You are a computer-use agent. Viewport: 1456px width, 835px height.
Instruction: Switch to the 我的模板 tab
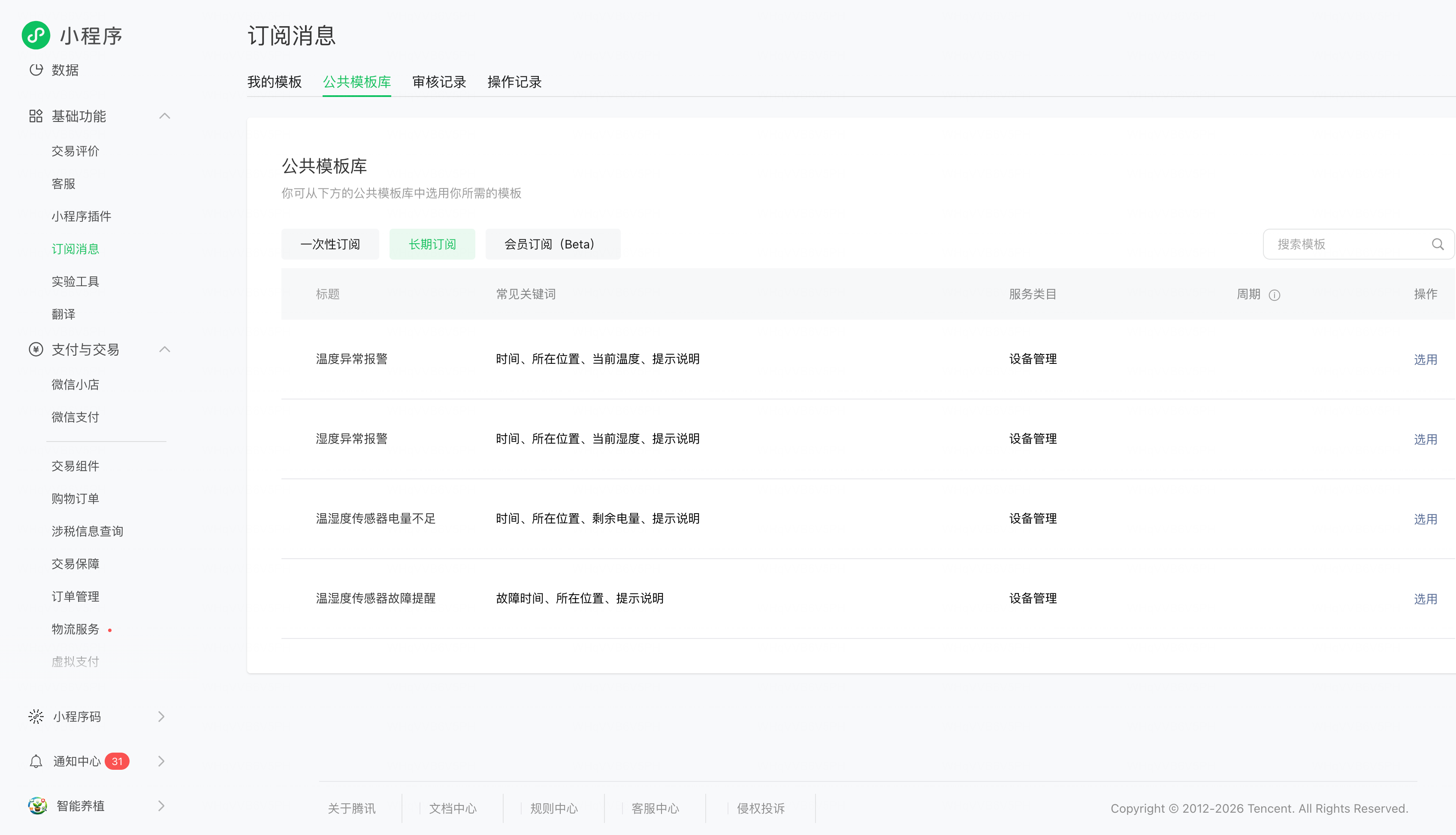coord(274,82)
